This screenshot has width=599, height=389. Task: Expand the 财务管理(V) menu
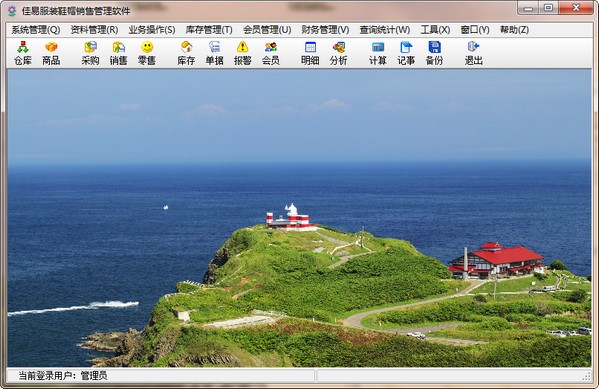pos(325,30)
